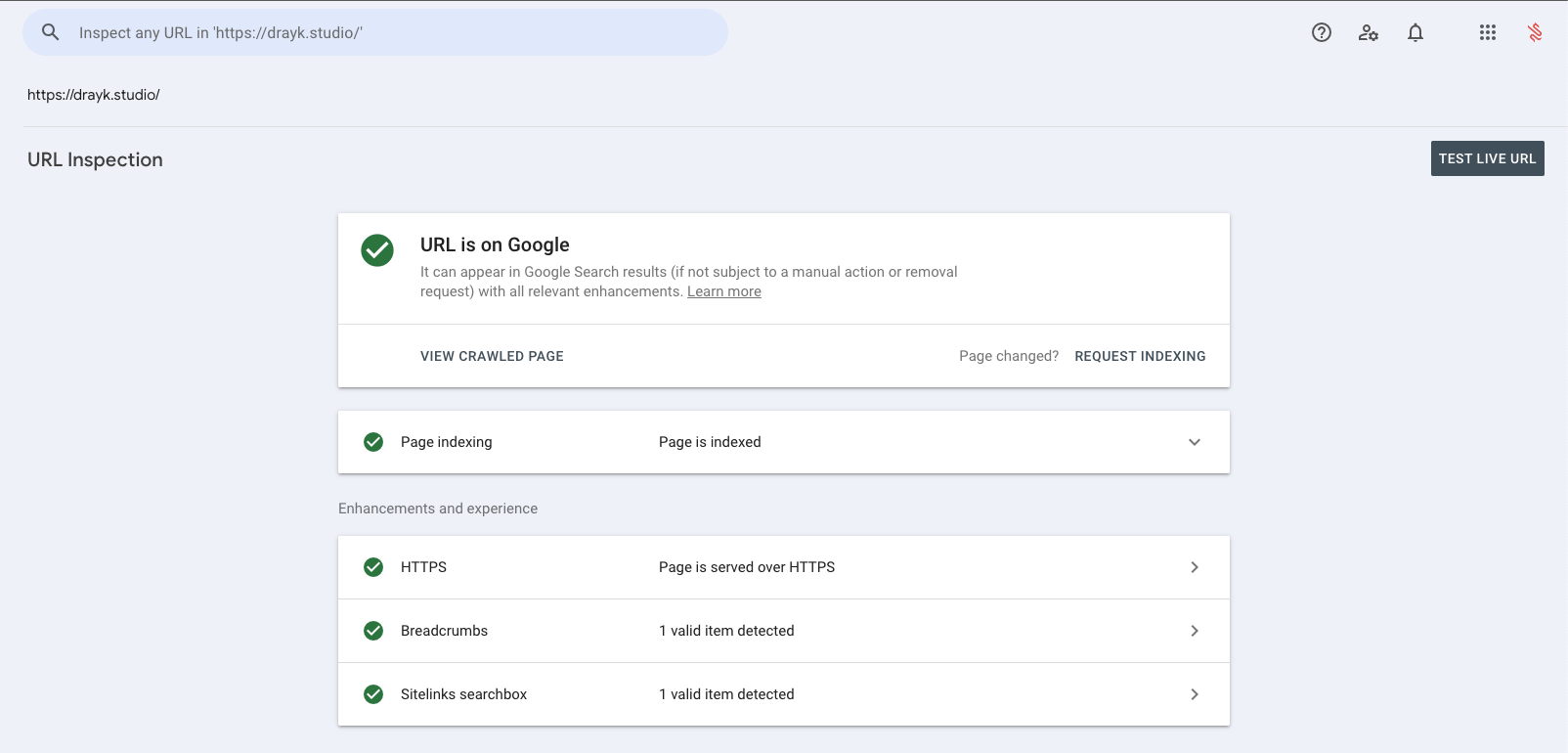Click the TEST LIVE URL button

pos(1488,158)
